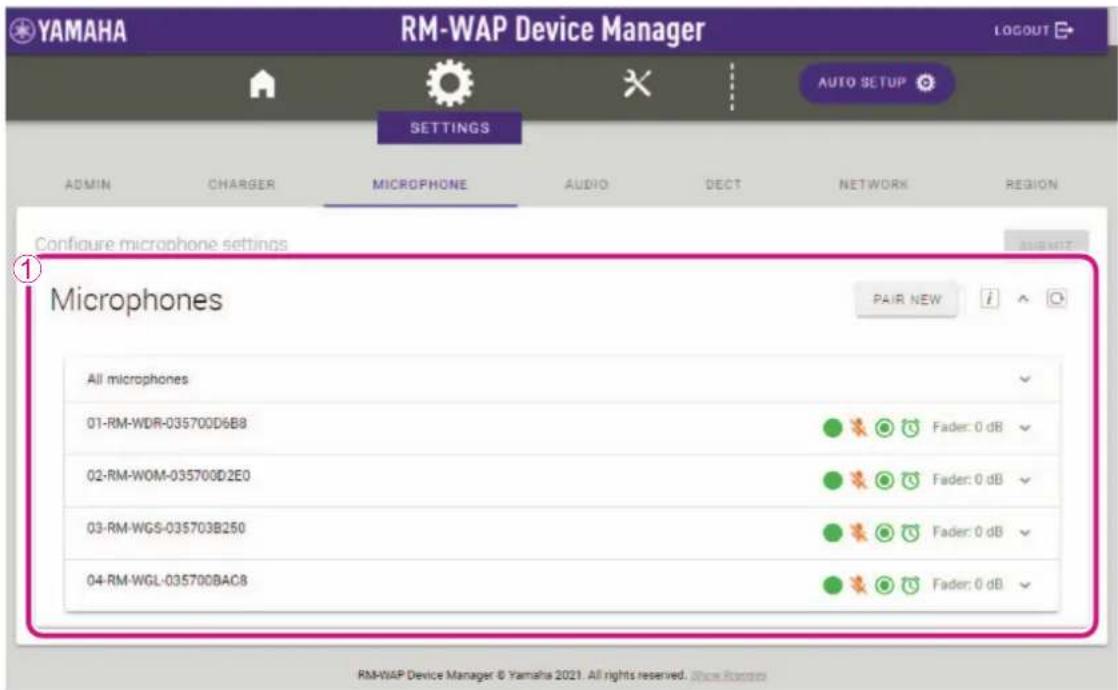The width and height of the screenshot is (1118, 690).
Task: Expand microphone 03-RM-WGS-035703B250 row
Action: click(1025, 532)
